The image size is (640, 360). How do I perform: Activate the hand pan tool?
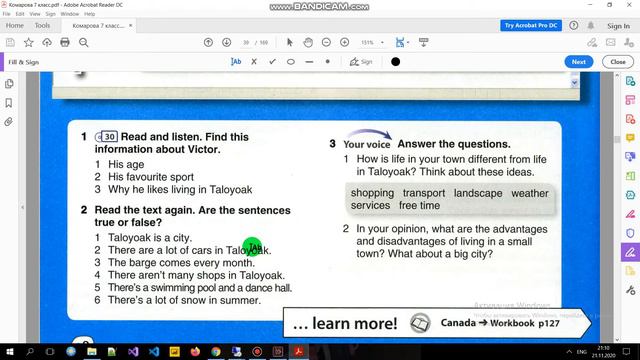[x=308, y=42]
